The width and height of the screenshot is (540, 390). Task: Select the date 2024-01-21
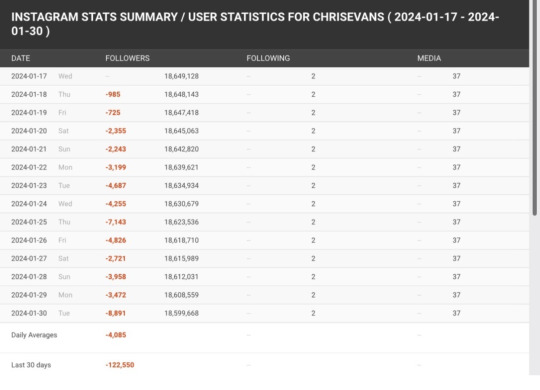click(29, 149)
